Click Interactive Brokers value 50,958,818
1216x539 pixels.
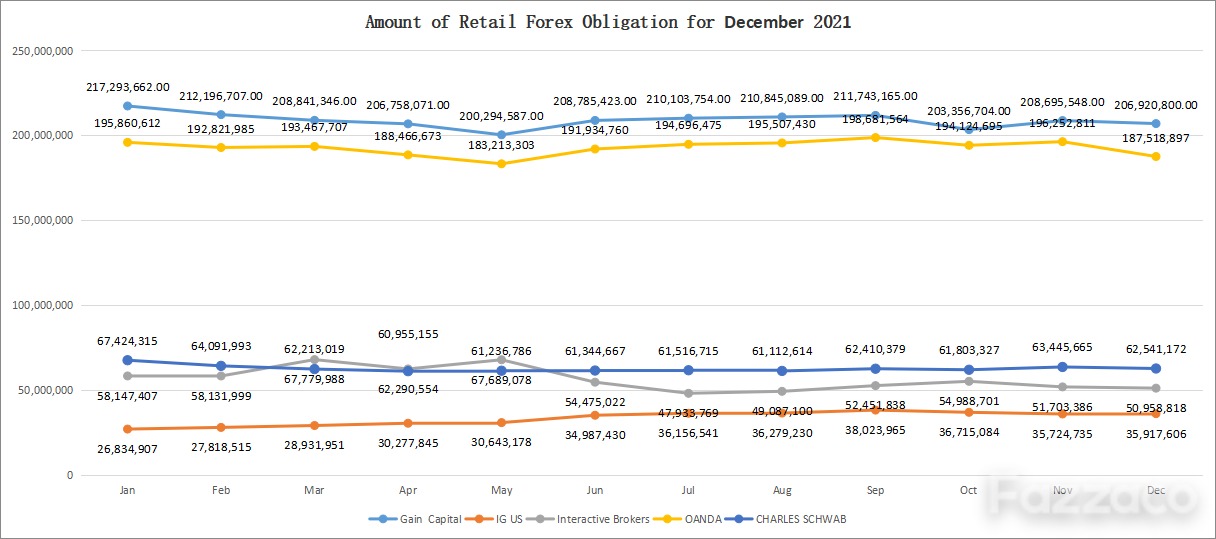pyautogui.click(x=1156, y=408)
